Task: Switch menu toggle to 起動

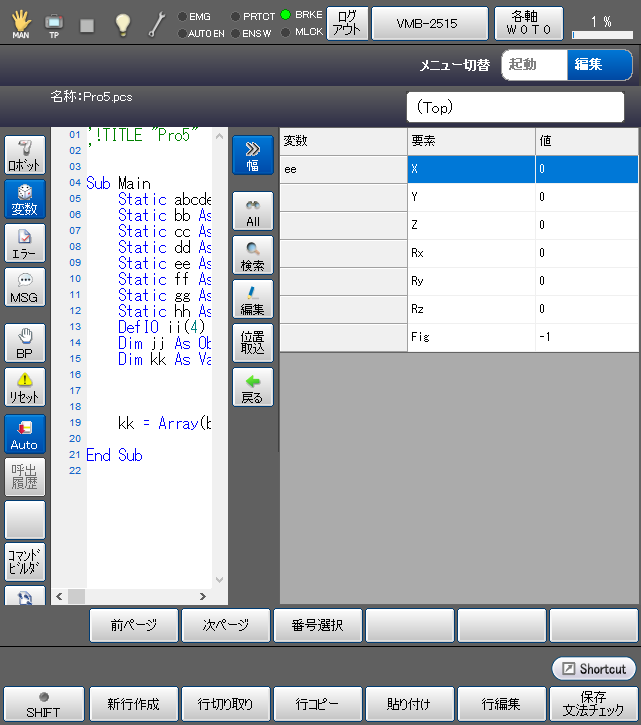Action: point(533,65)
